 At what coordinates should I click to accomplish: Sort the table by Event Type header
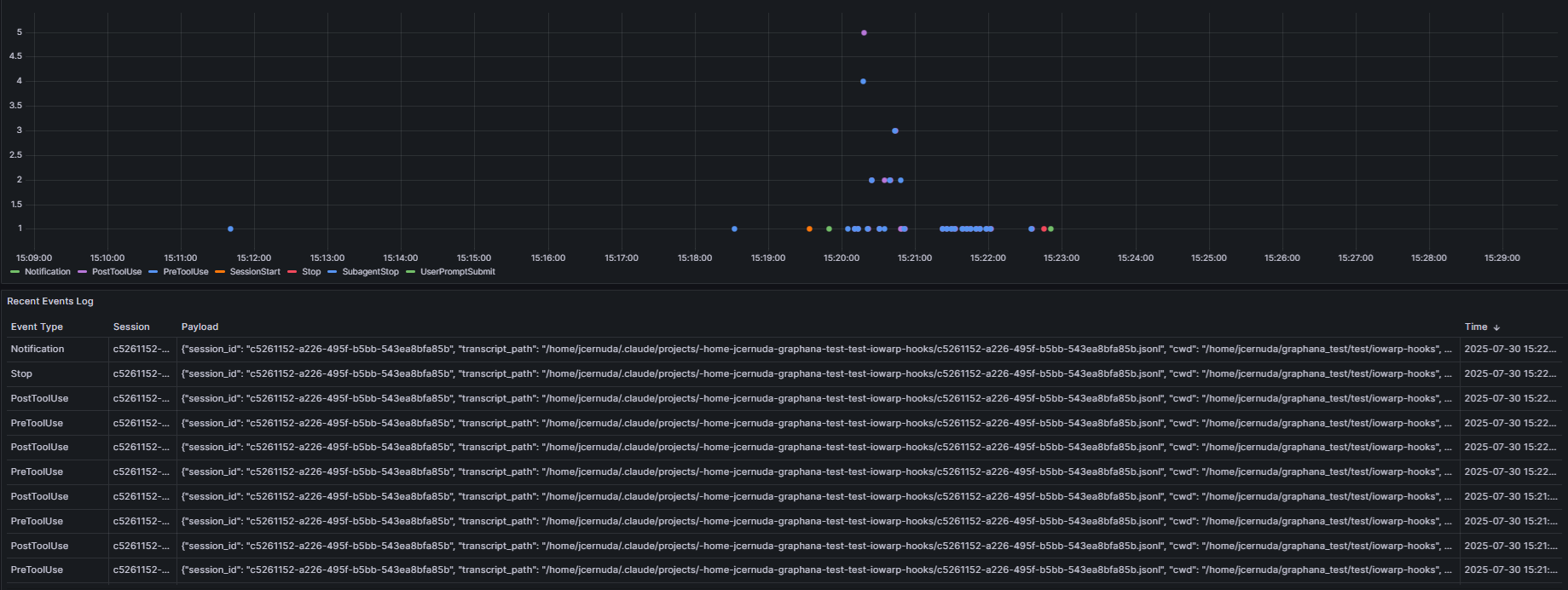(37, 327)
